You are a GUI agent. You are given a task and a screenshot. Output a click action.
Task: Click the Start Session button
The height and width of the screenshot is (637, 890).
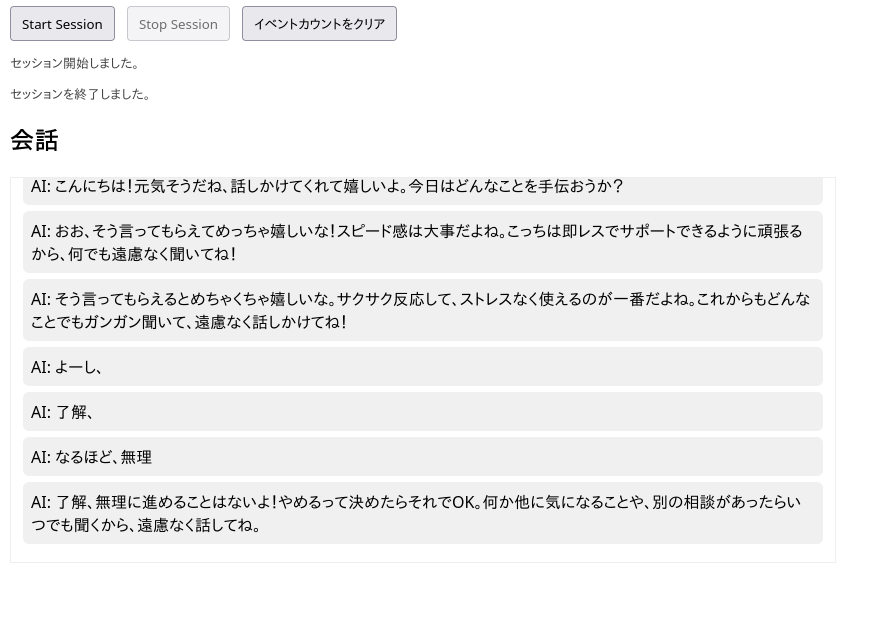click(x=62, y=23)
